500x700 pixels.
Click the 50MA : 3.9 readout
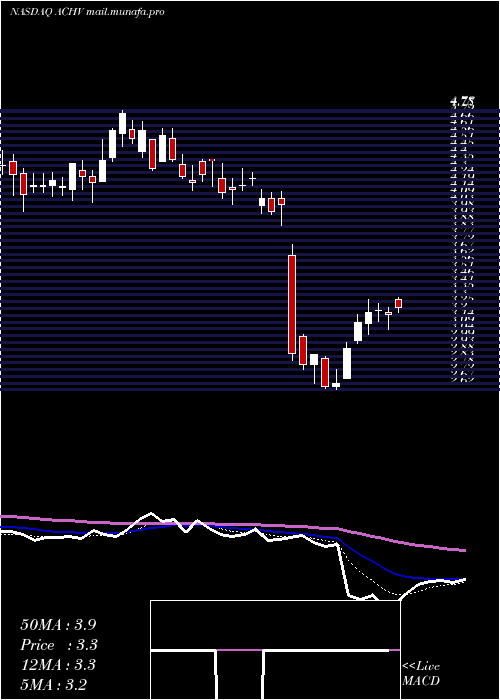(58, 625)
